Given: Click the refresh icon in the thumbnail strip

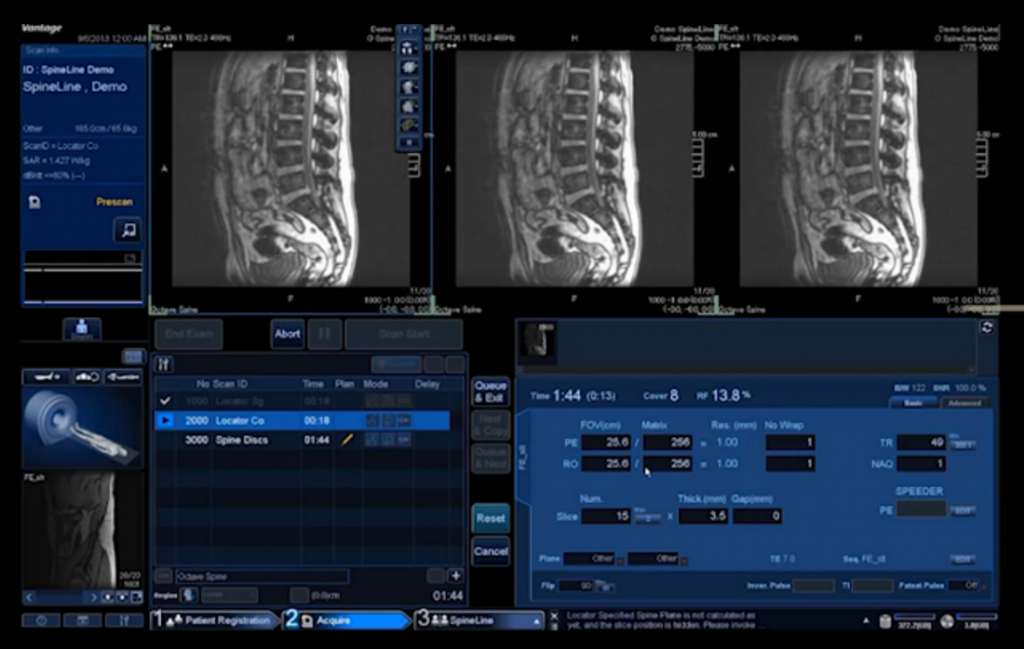Looking at the screenshot, I should pos(987,328).
